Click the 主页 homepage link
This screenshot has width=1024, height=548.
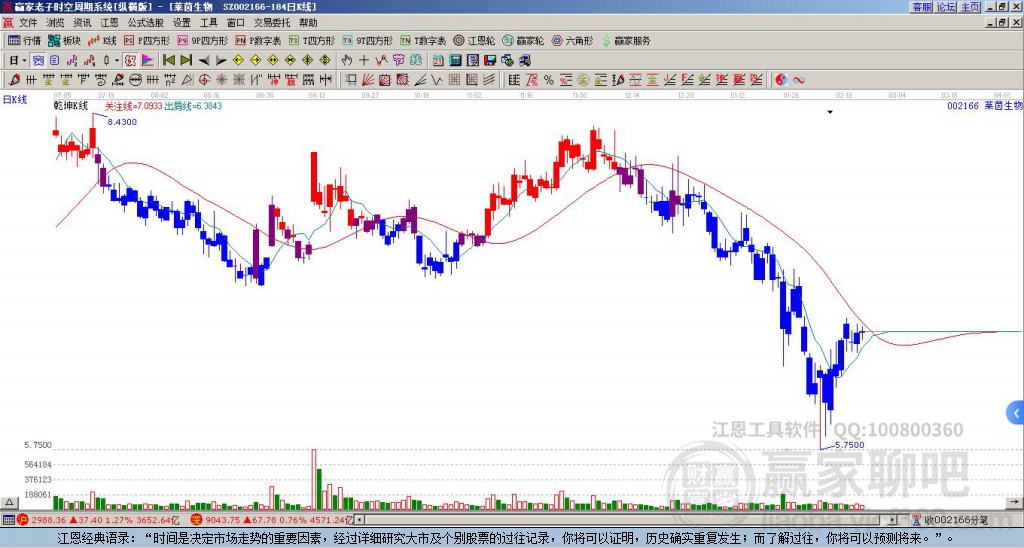coord(970,7)
